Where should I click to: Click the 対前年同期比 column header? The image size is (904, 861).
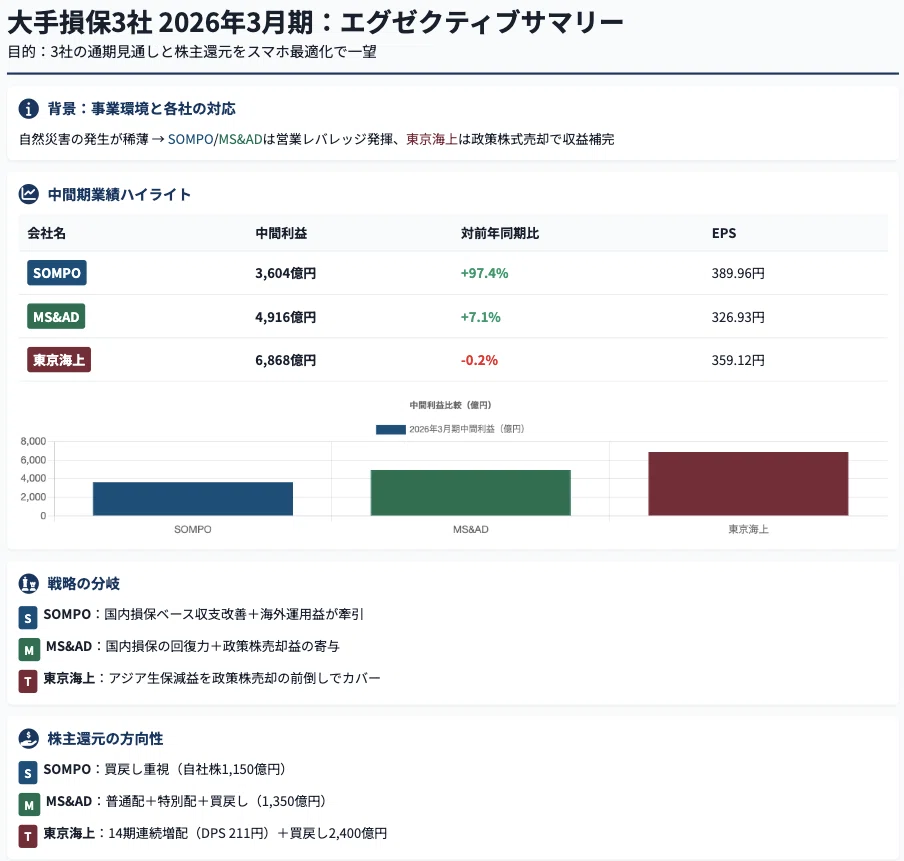click(499, 233)
